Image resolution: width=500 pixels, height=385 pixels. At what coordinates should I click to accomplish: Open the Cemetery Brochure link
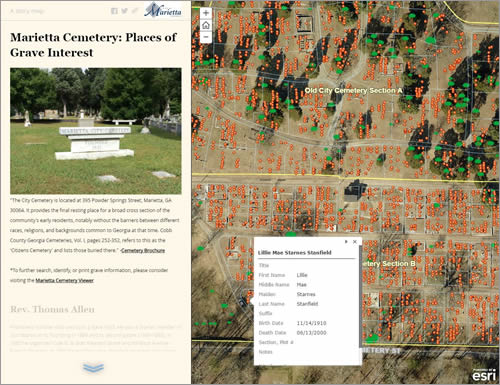[143, 250]
